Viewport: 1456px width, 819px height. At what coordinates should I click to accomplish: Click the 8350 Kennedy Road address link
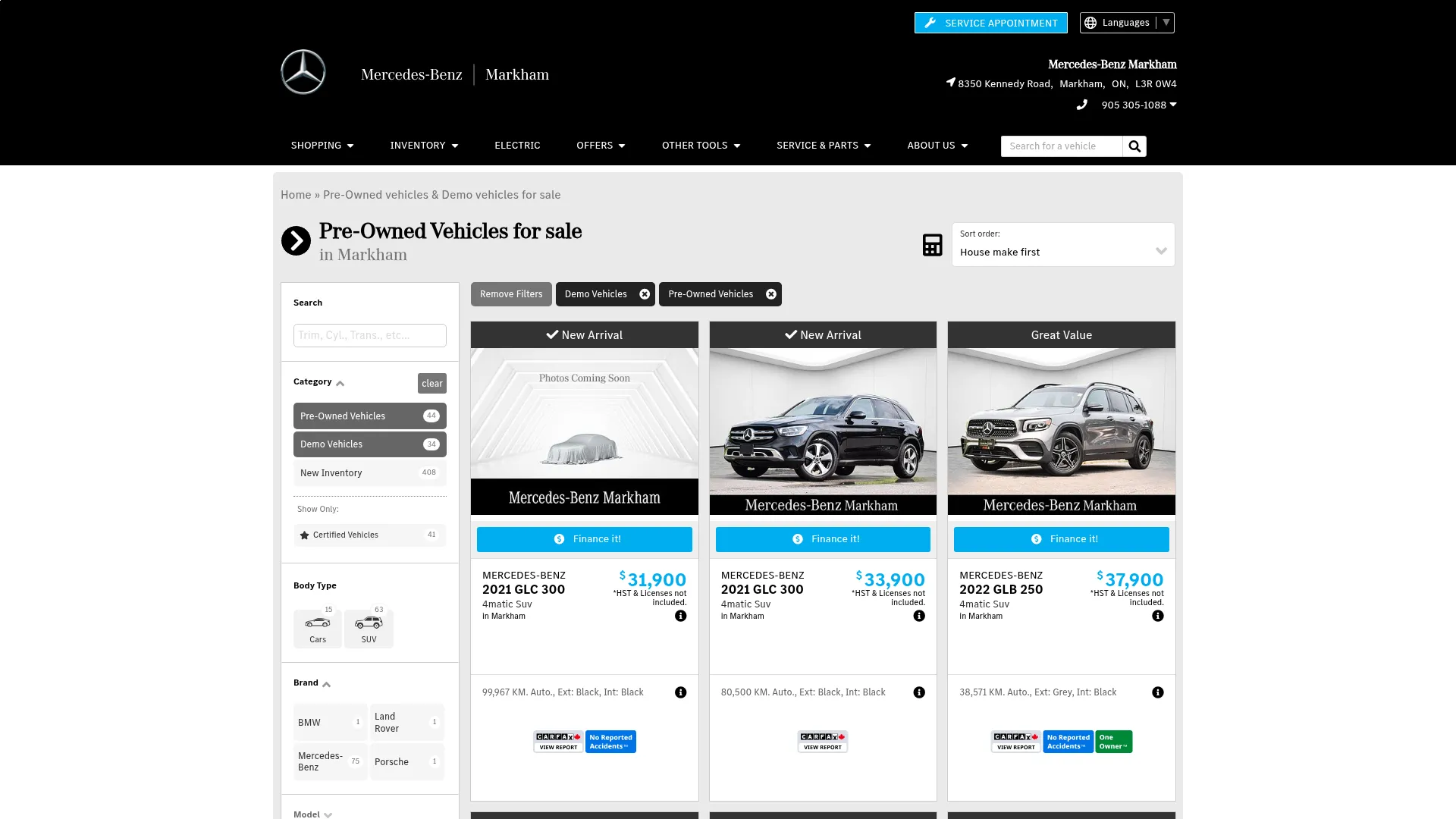pyautogui.click(x=1067, y=84)
